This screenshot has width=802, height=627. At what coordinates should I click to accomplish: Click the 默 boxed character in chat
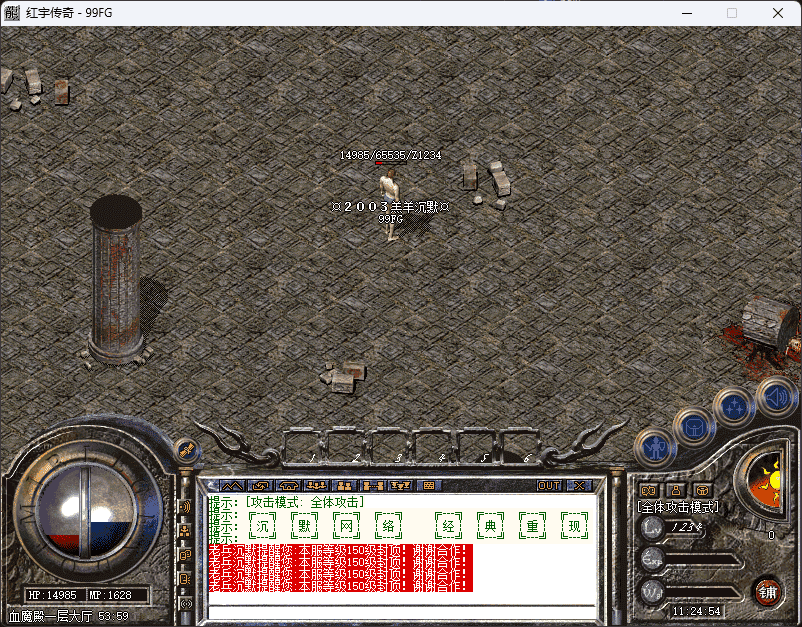tap(304, 526)
